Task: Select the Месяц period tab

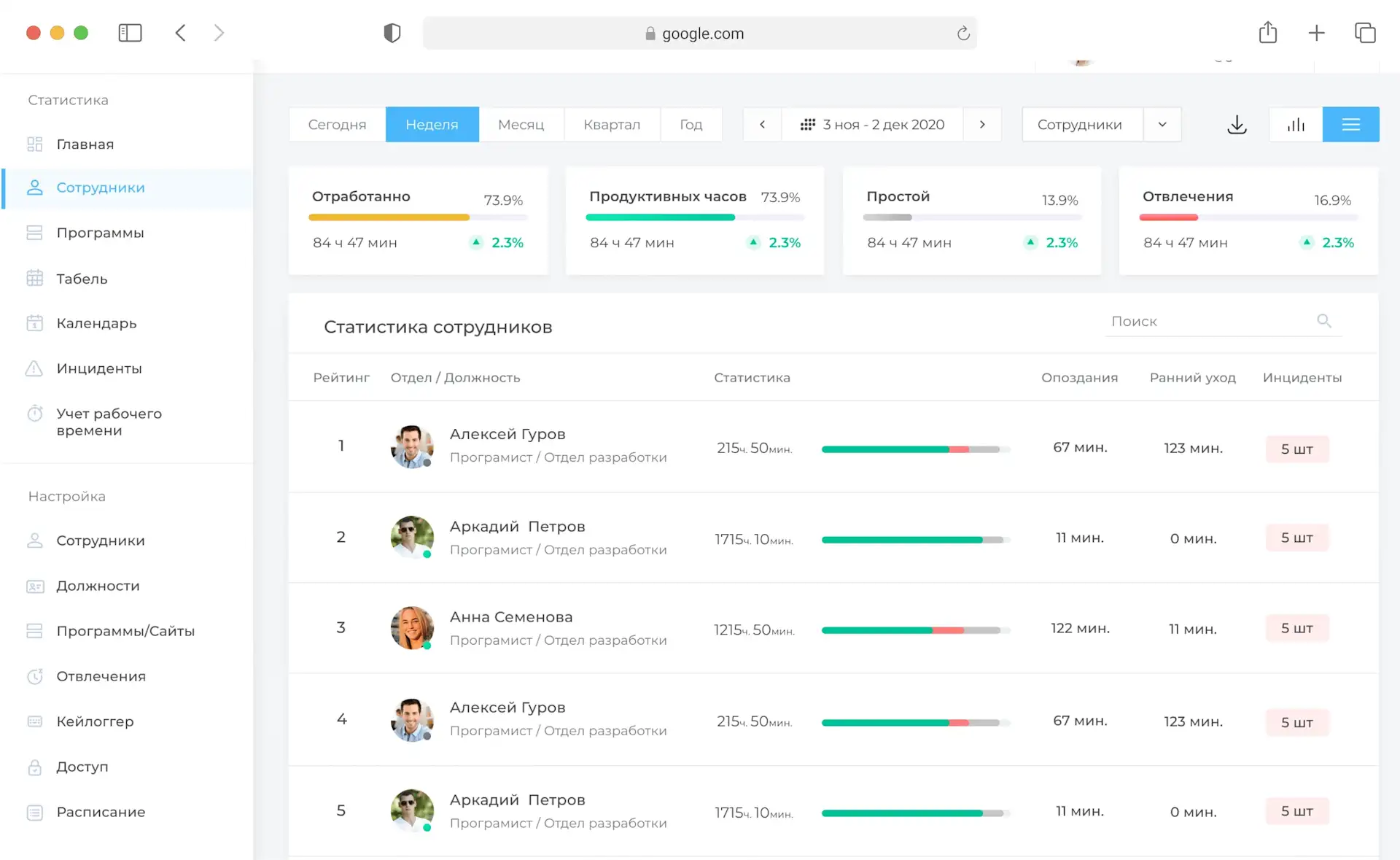Action: click(521, 125)
